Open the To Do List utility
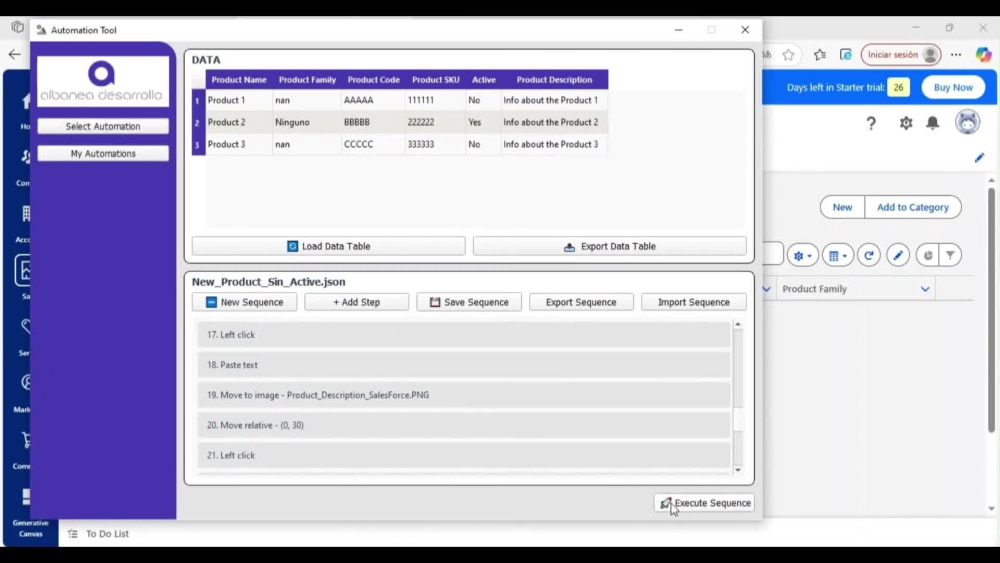This screenshot has width=1000, height=563. click(x=99, y=534)
